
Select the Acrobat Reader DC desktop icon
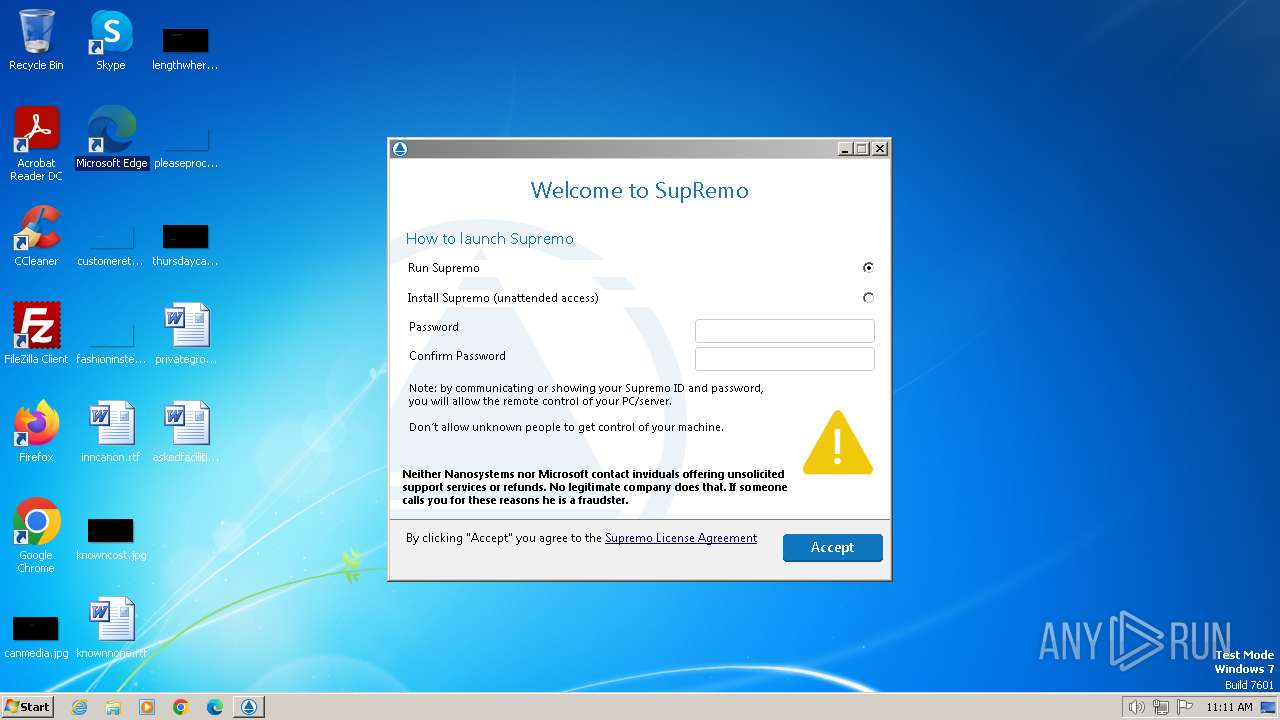coord(36,144)
